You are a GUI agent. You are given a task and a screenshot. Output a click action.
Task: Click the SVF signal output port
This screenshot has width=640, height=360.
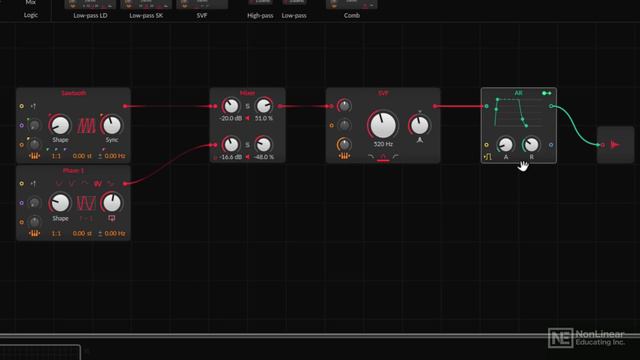[435, 106]
